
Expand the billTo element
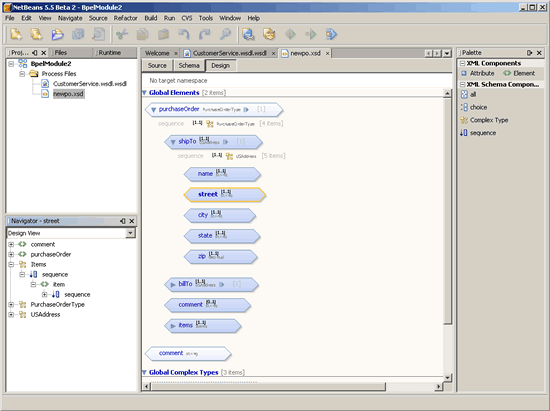tap(173, 285)
